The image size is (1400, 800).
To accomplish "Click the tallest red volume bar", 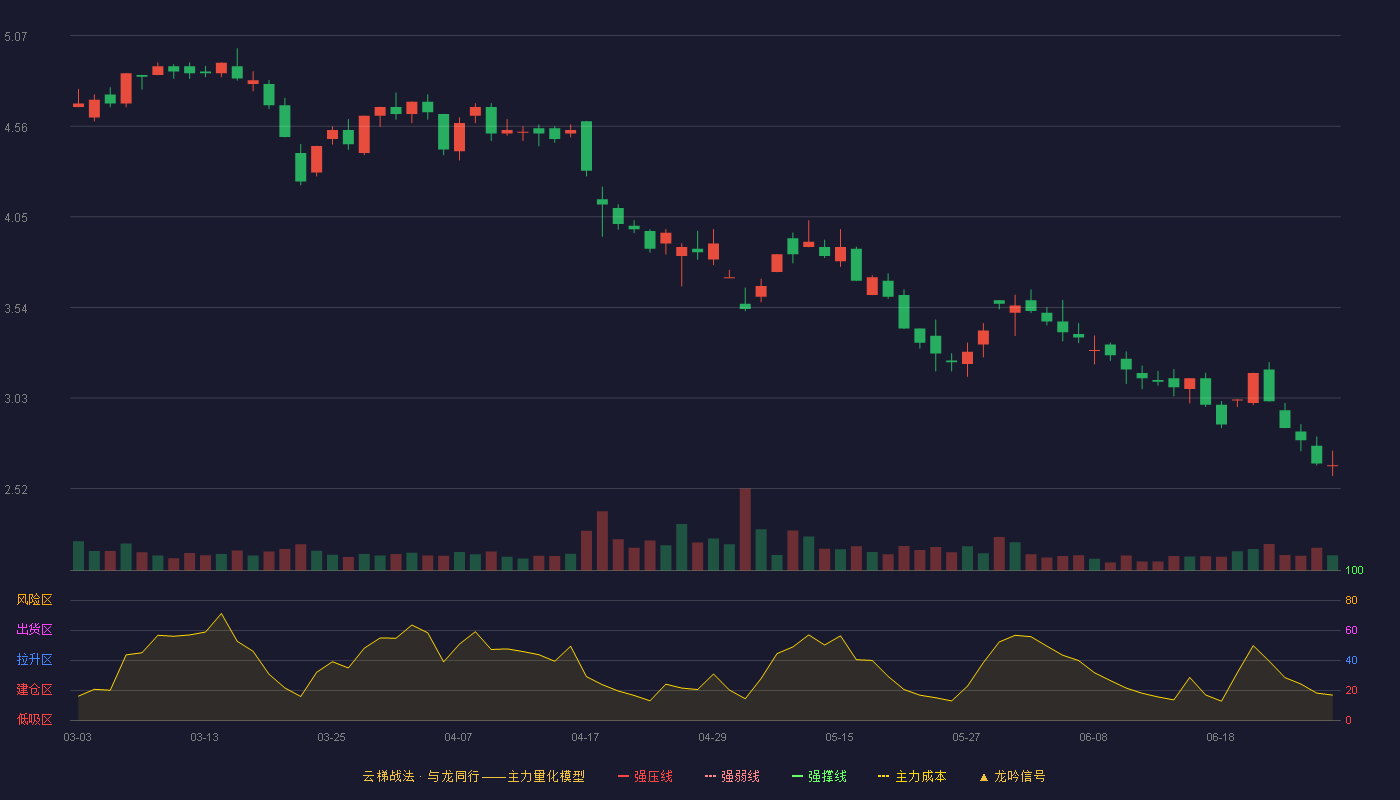I will [x=745, y=529].
